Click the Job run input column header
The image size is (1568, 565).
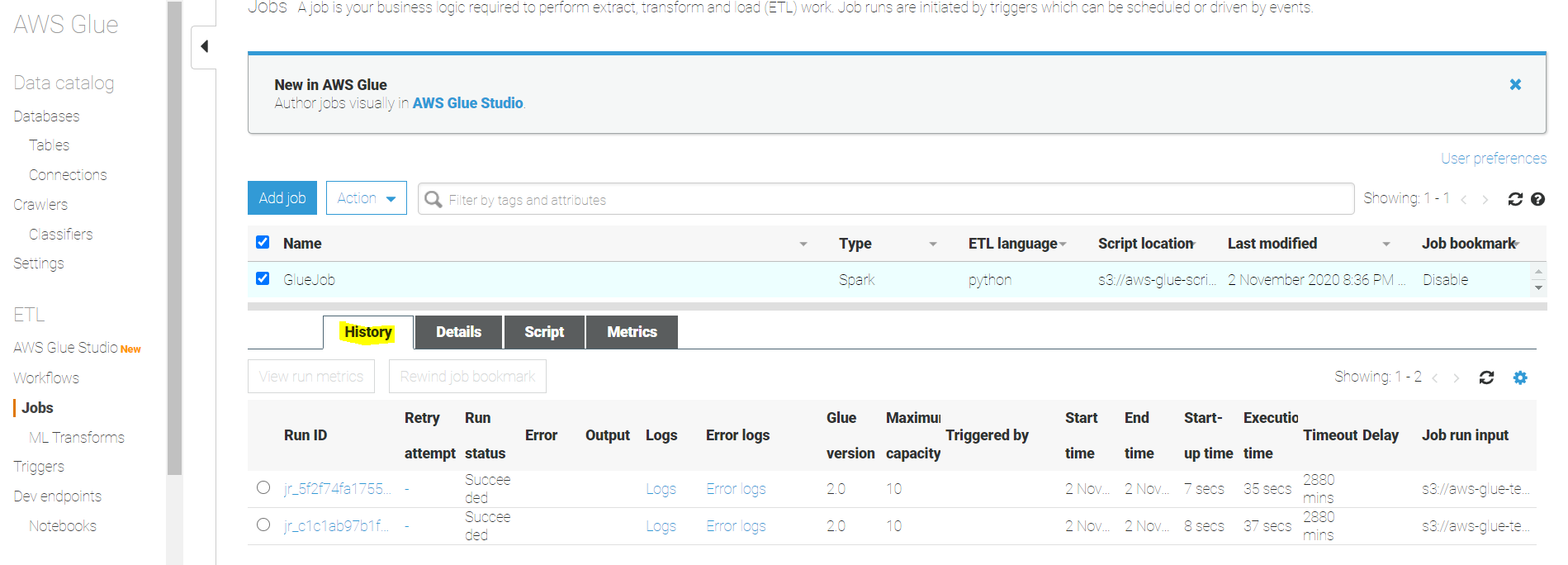coord(1465,435)
